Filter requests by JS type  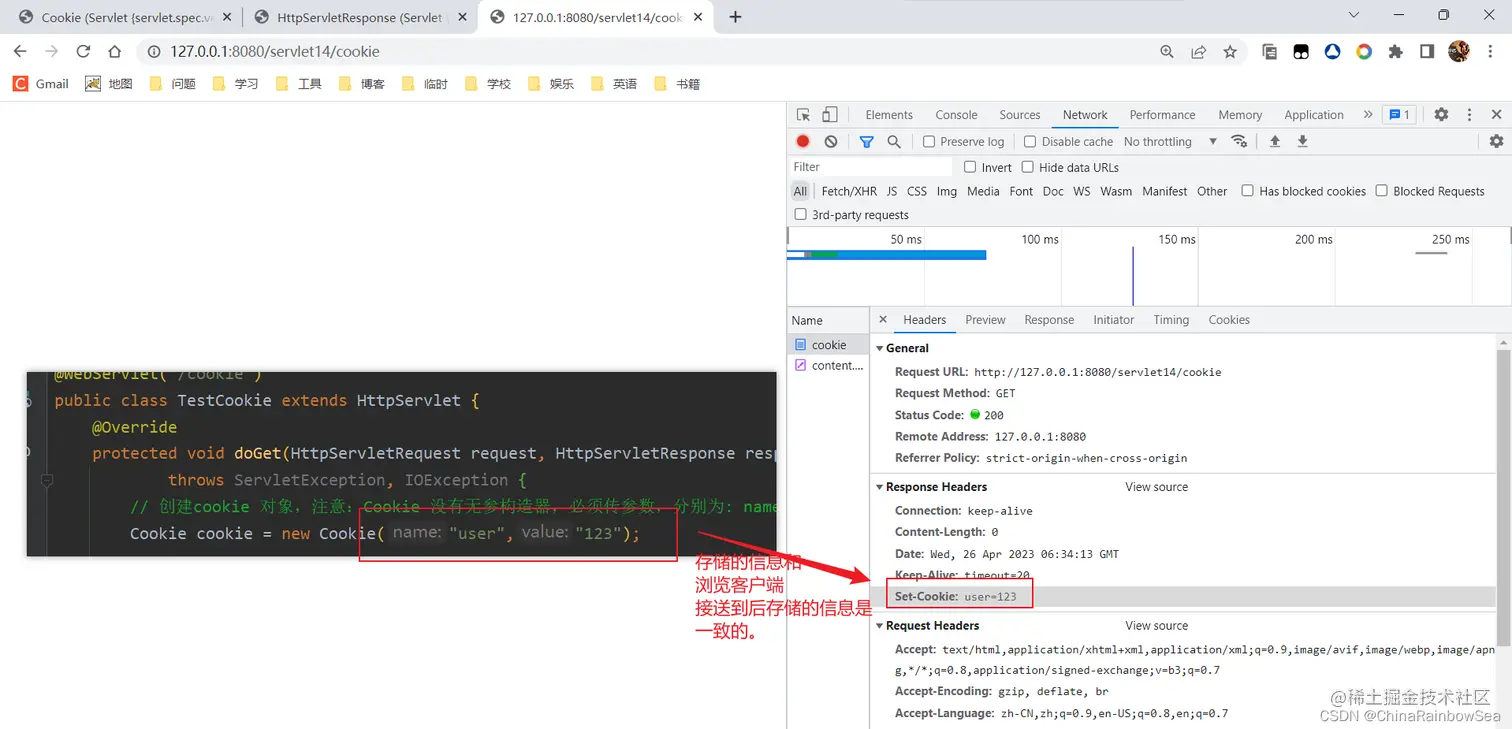892,191
